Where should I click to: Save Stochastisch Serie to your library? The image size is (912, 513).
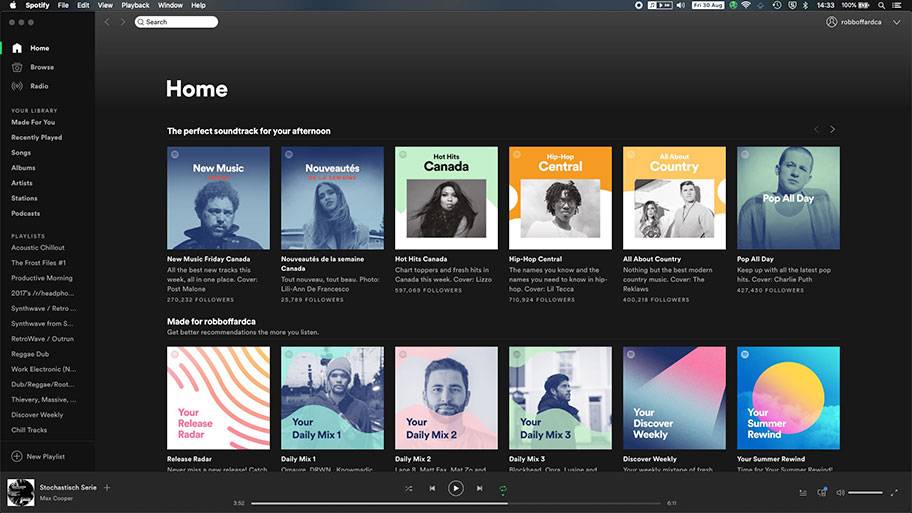[x=107, y=487]
